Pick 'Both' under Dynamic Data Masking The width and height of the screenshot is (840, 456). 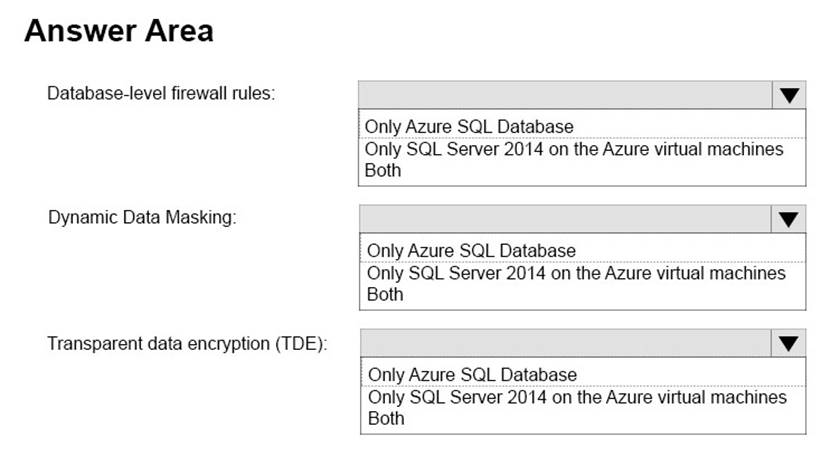(385, 294)
